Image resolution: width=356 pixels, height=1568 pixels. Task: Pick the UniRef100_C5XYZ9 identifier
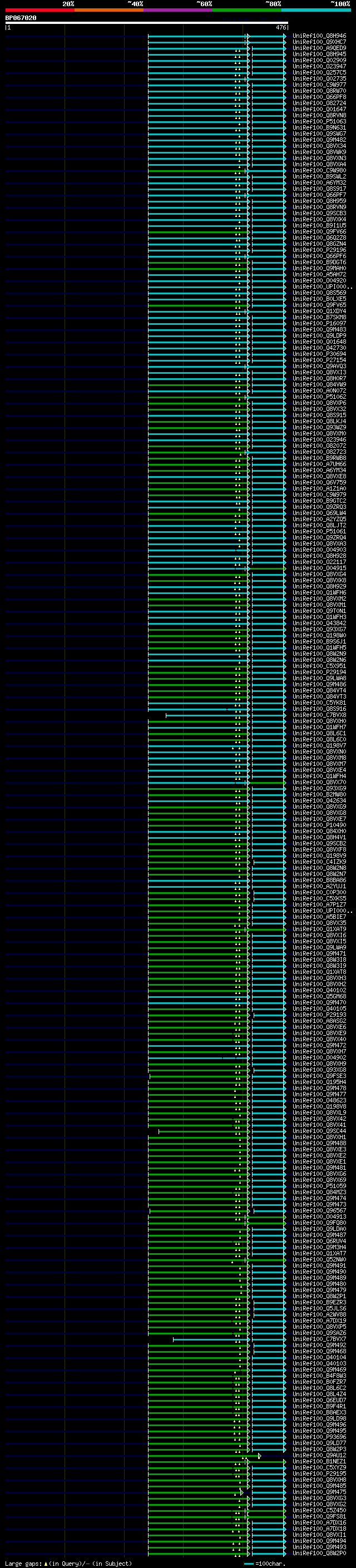[x=319, y=1467]
